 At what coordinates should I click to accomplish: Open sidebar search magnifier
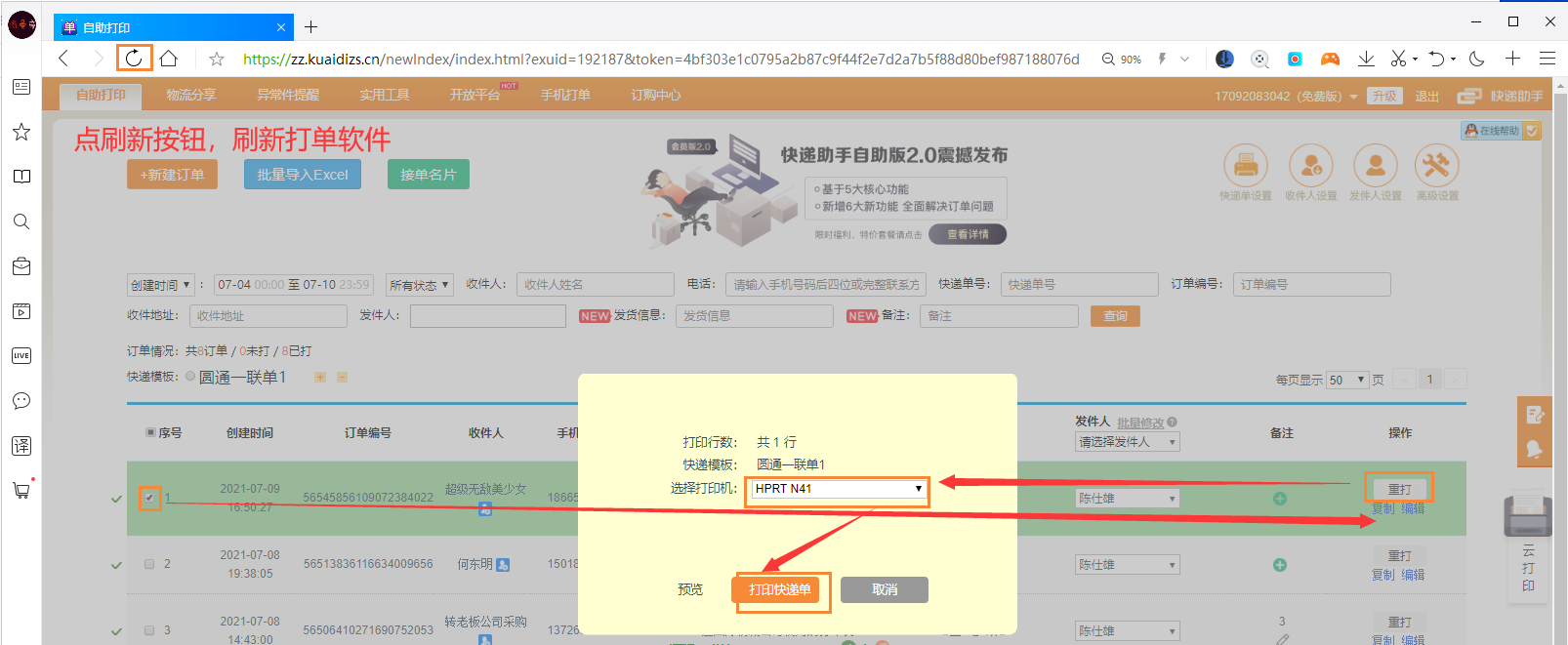[x=21, y=222]
